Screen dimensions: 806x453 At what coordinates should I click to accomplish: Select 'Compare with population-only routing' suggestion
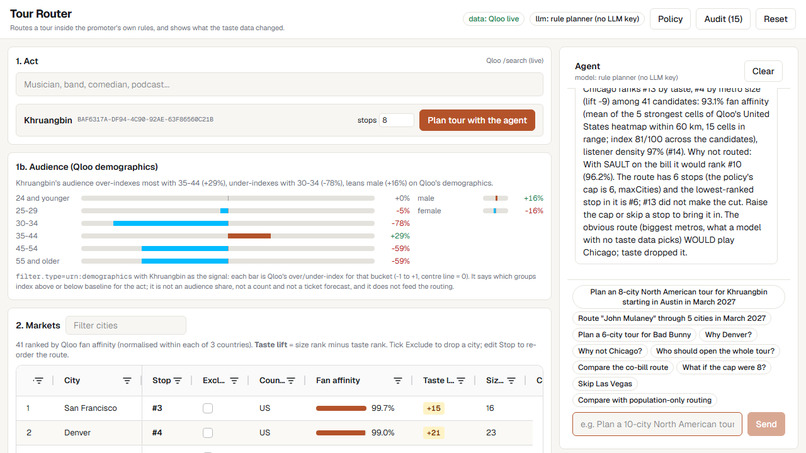[x=644, y=400]
